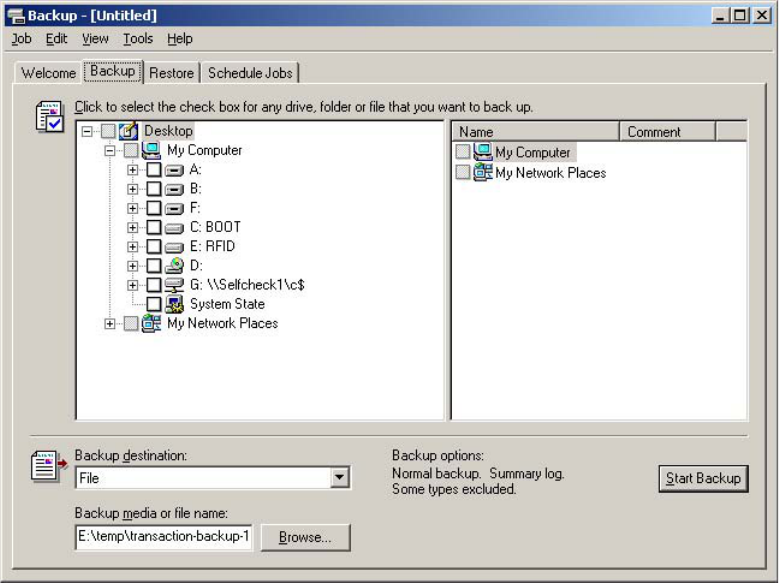The width and height of the screenshot is (779, 583).
Task: Check the B: drive checkbox
Action: click(154, 189)
